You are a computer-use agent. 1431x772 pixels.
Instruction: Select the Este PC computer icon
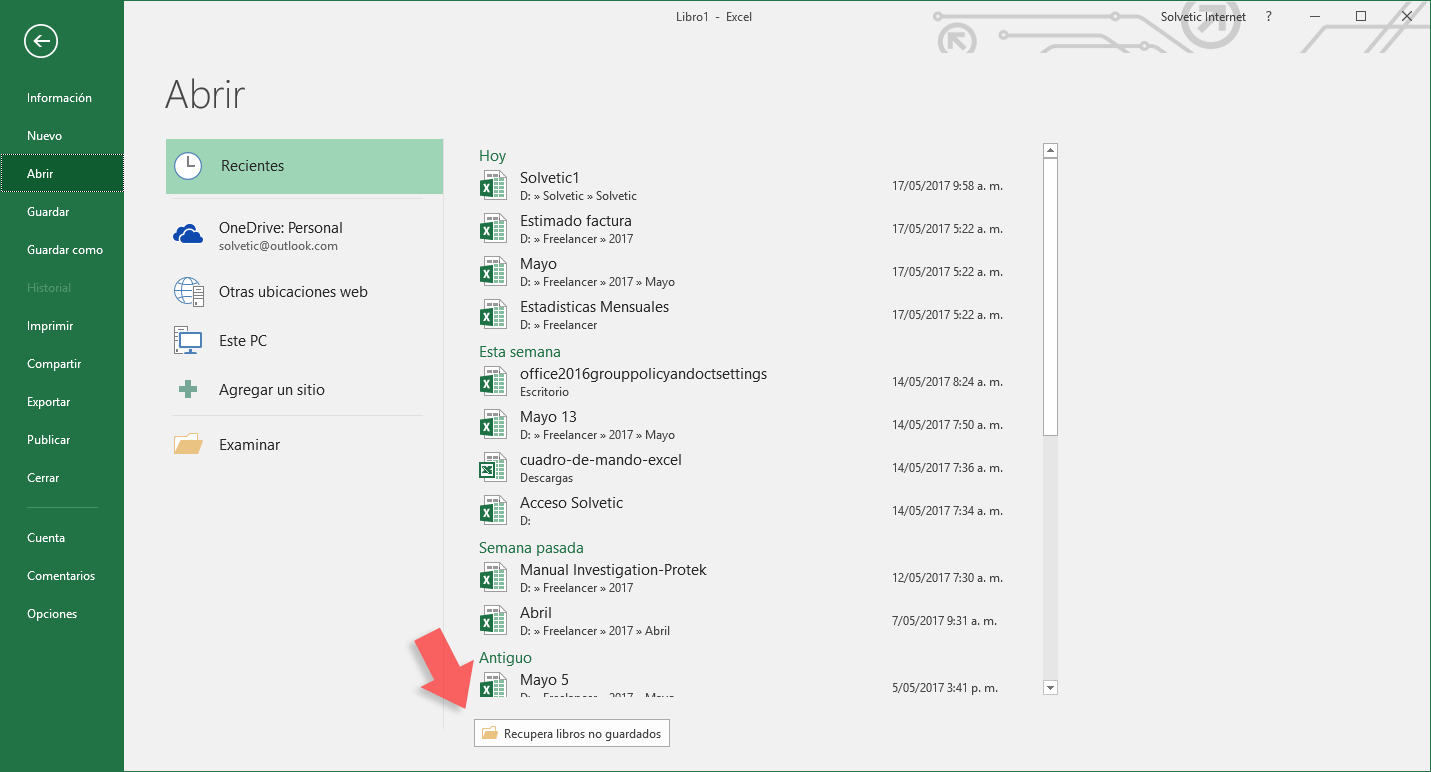click(x=188, y=341)
